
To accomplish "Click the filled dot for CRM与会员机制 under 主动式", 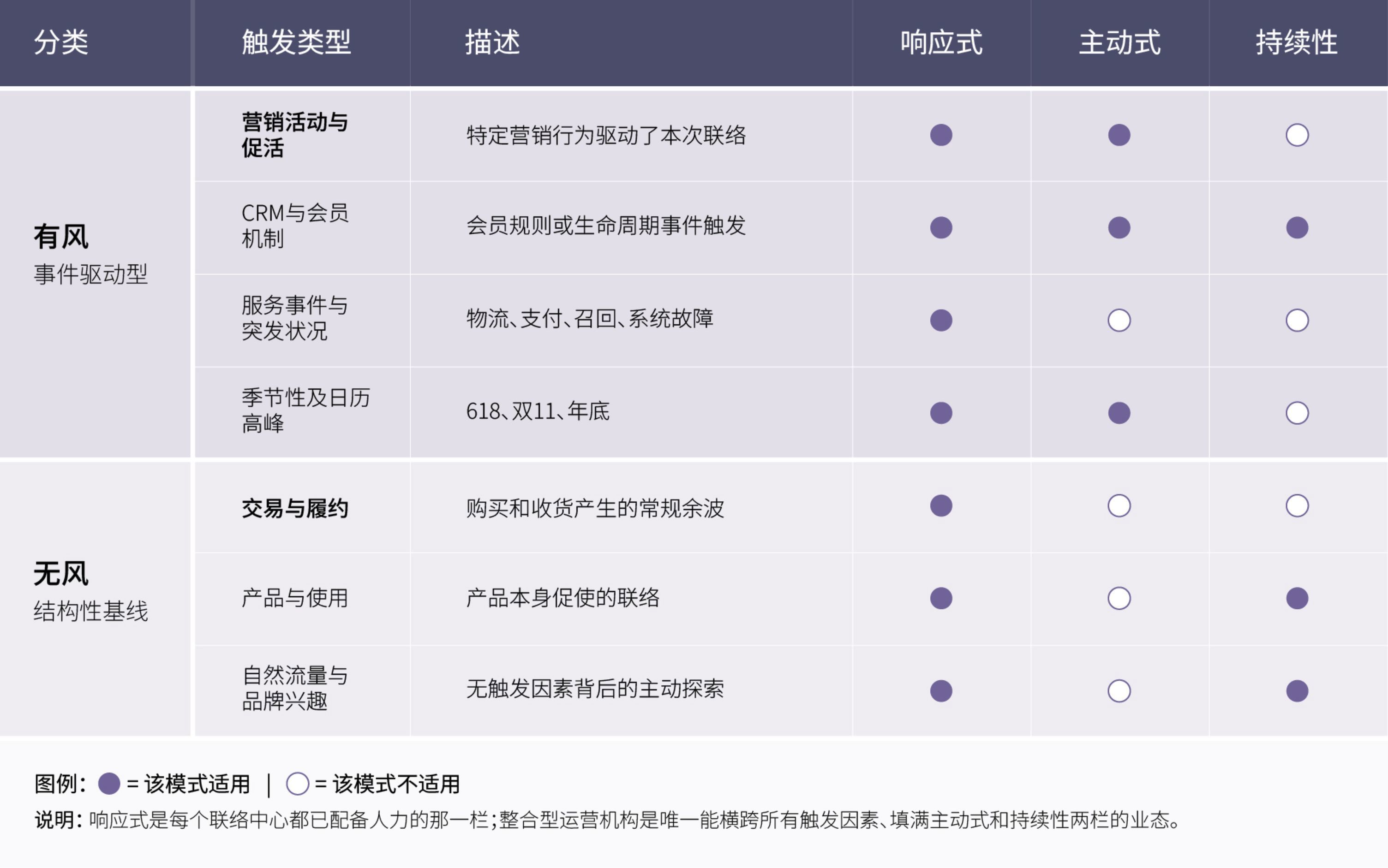I will 1119,228.
